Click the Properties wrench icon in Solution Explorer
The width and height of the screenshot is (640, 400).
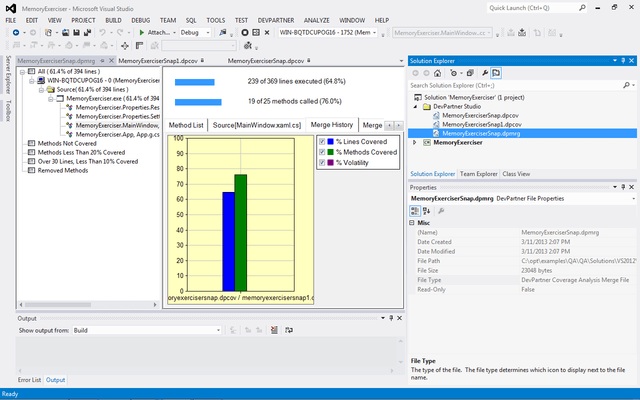tap(484, 73)
